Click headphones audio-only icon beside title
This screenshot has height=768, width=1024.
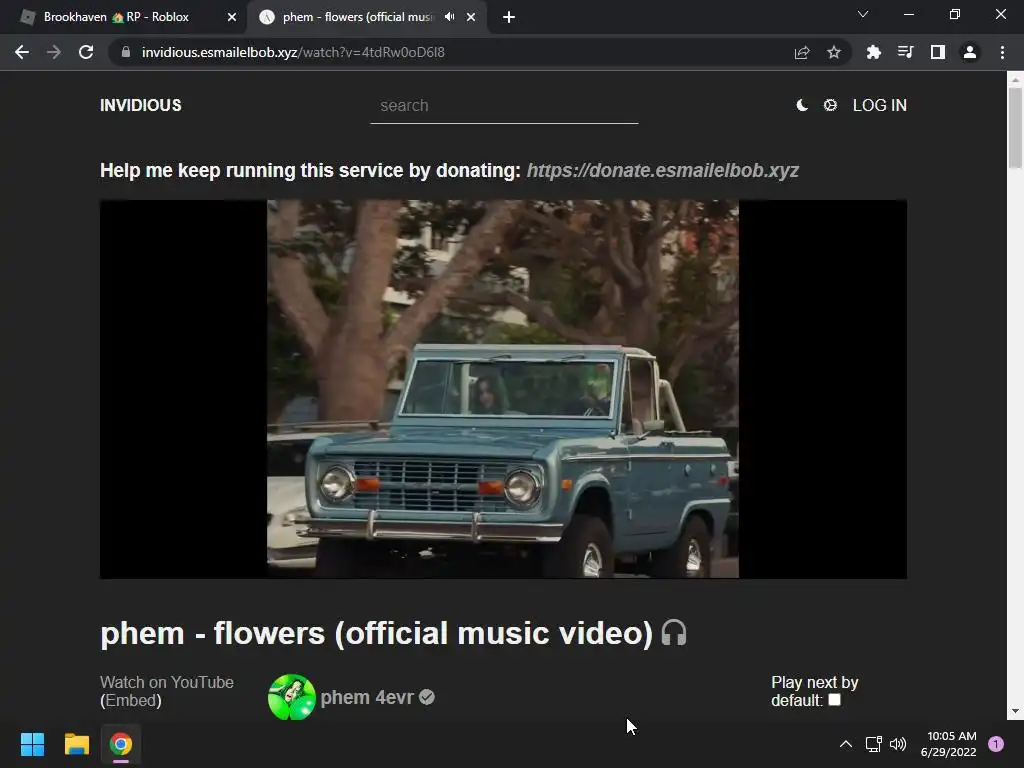[x=674, y=633]
